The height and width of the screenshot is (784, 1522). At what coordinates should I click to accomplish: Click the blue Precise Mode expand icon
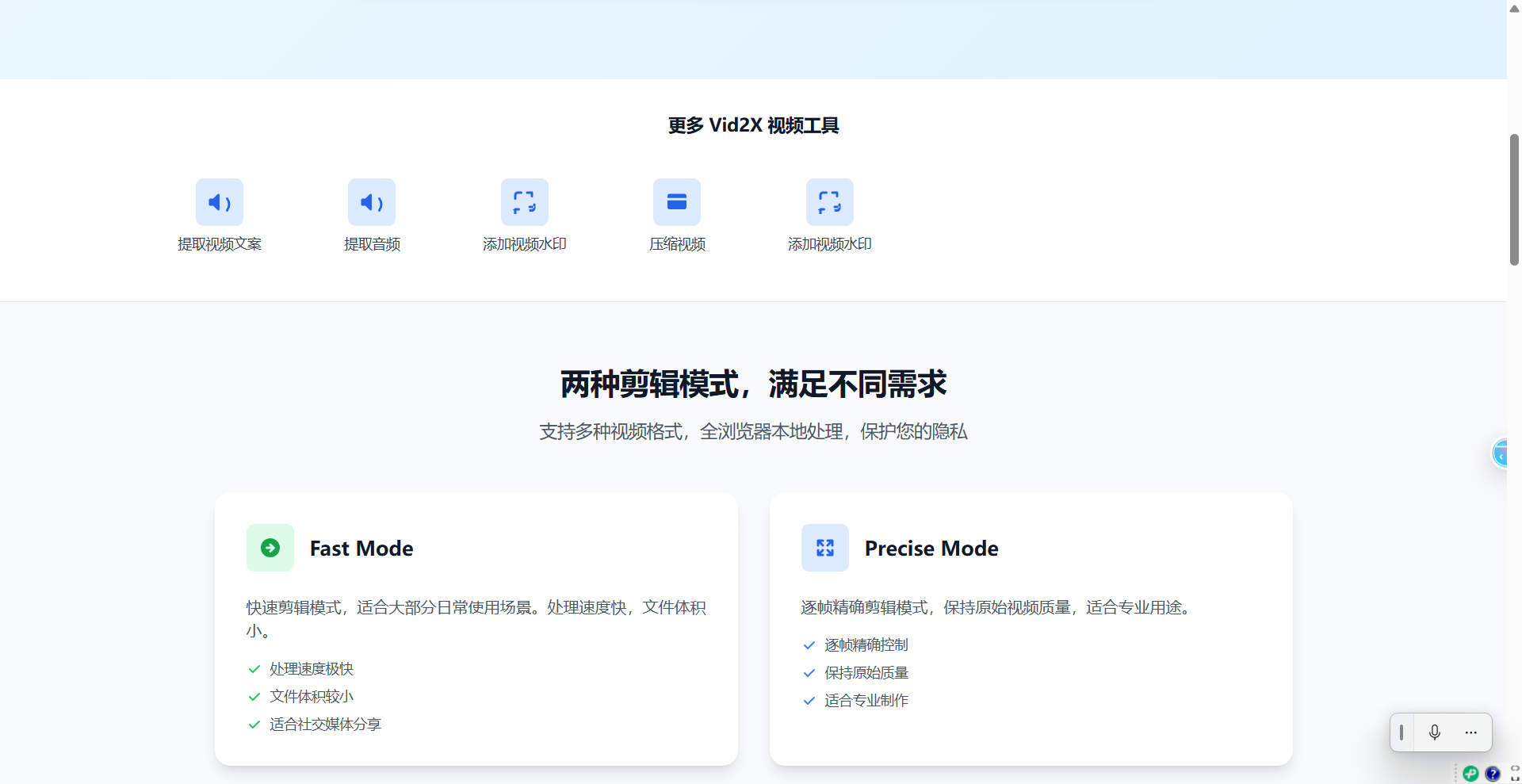pyautogui.click(x=825, y=548)
